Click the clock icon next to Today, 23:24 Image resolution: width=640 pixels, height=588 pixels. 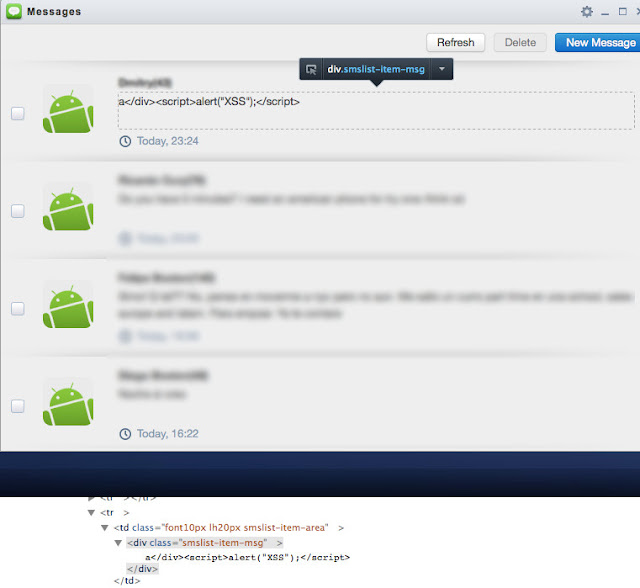coord(125,141)
